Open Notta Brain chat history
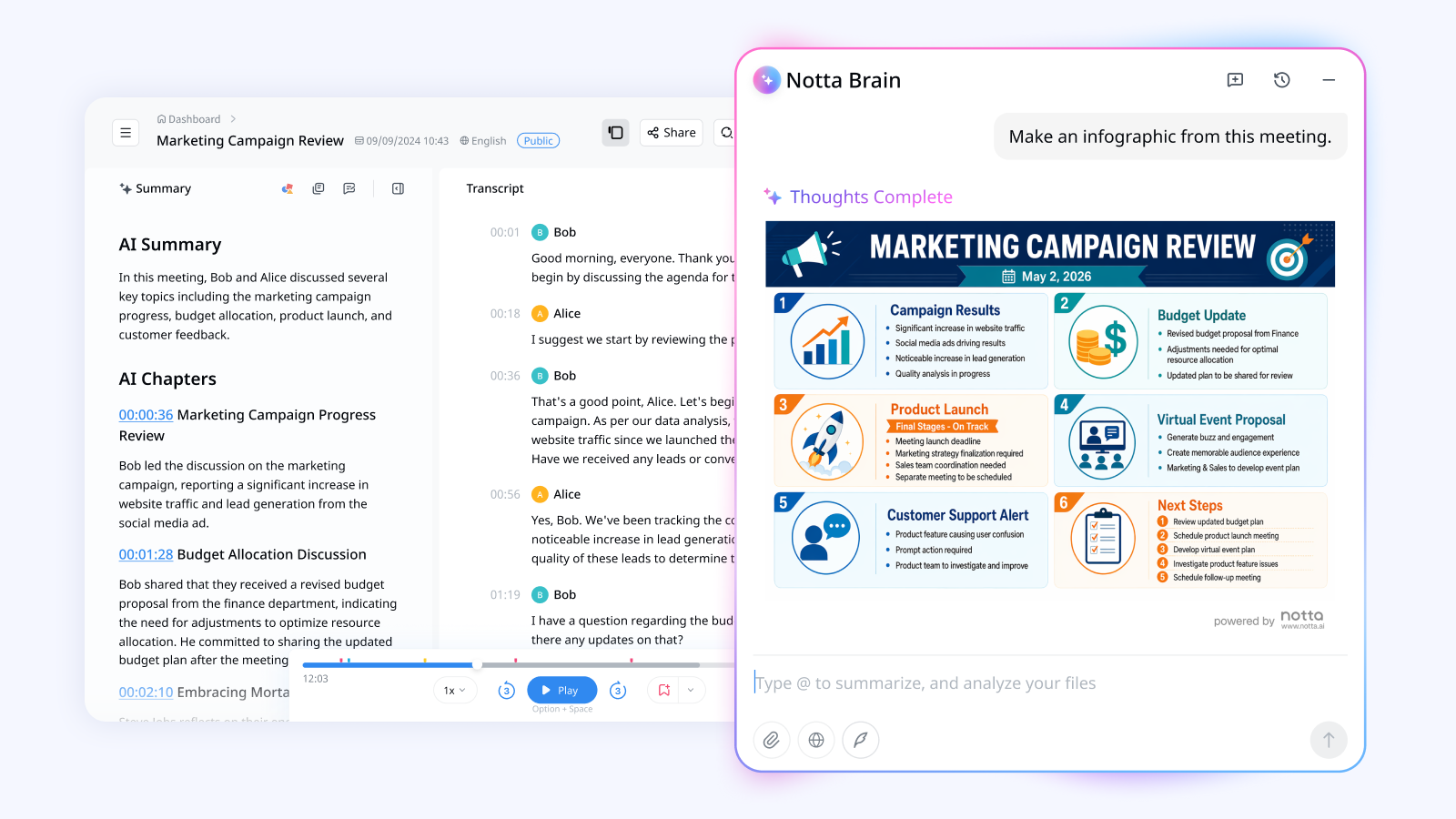The width and height of the screenshot is (1456, 819). tap(1282, 80)
